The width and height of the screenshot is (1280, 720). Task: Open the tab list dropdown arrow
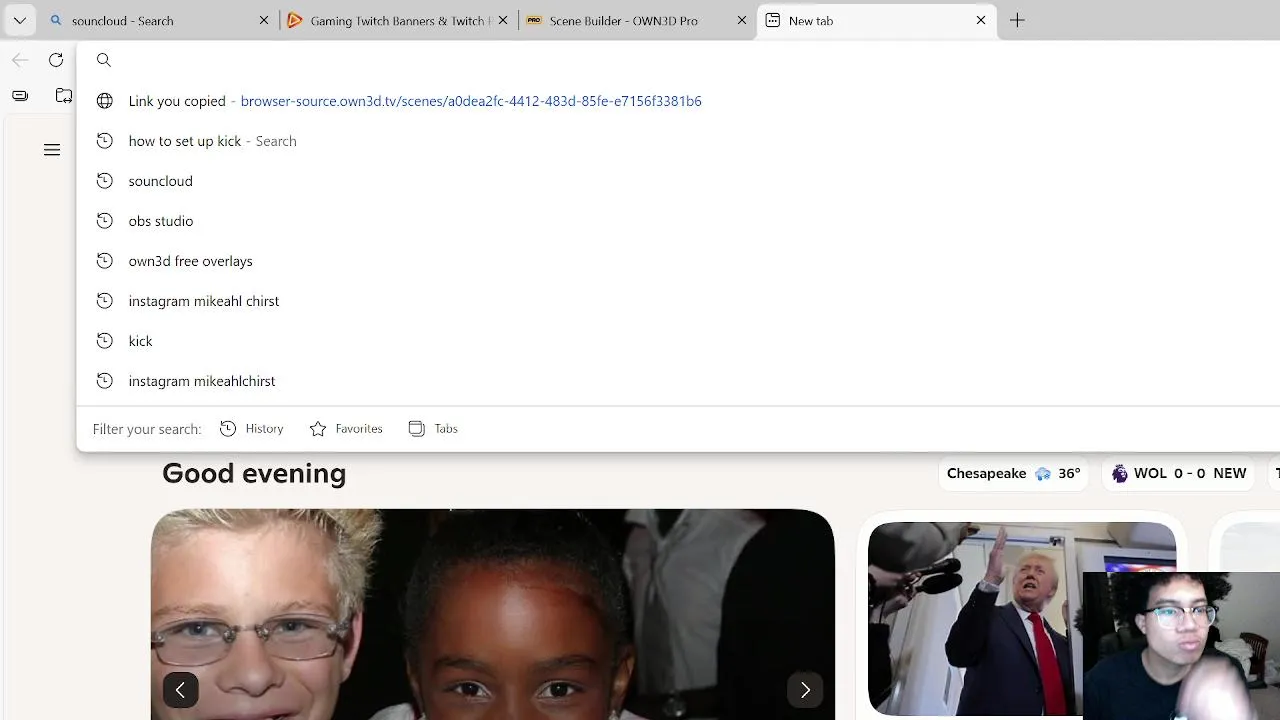click(19, 20)
